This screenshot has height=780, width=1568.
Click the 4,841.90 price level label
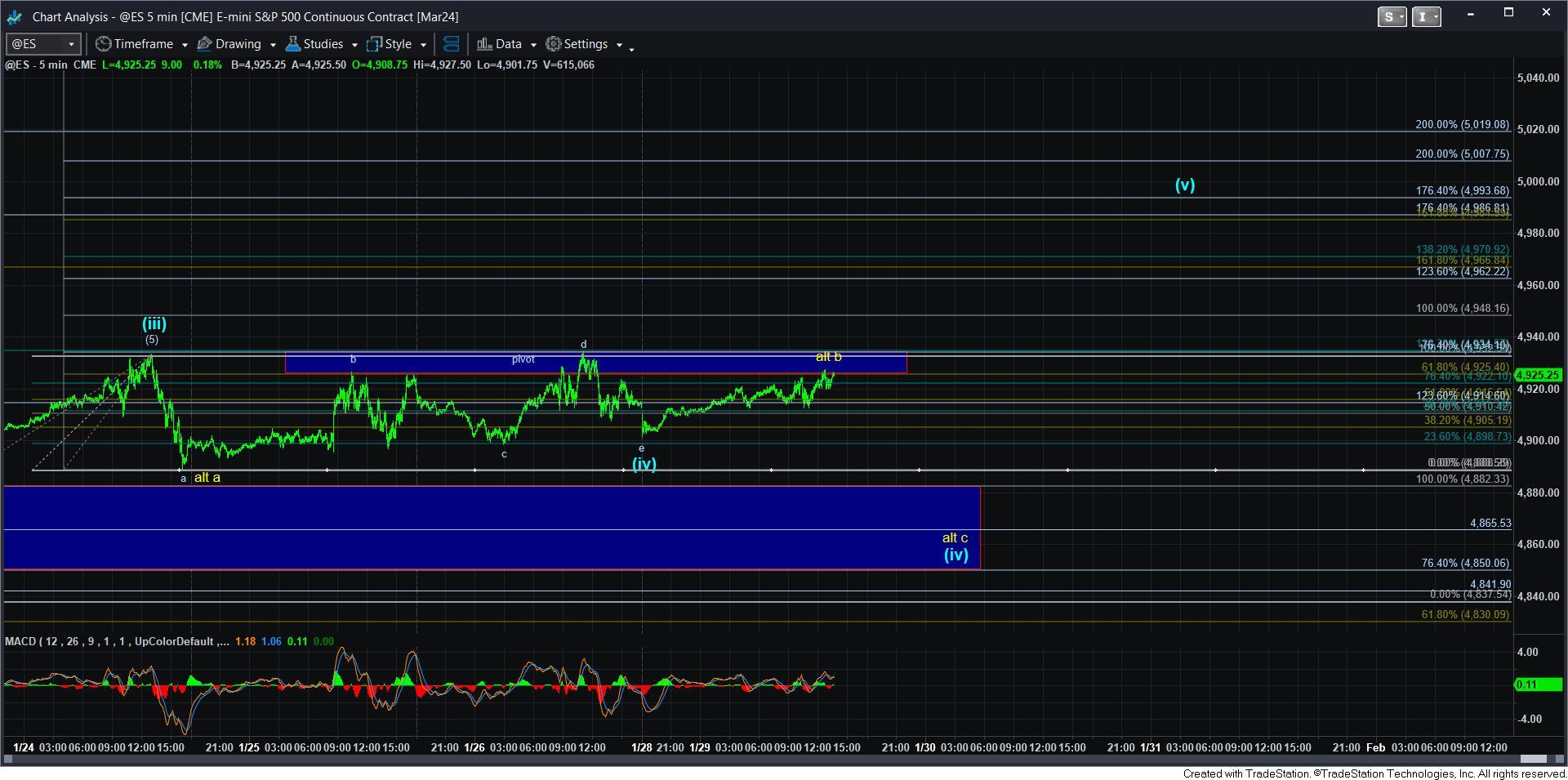(1490, 584)
